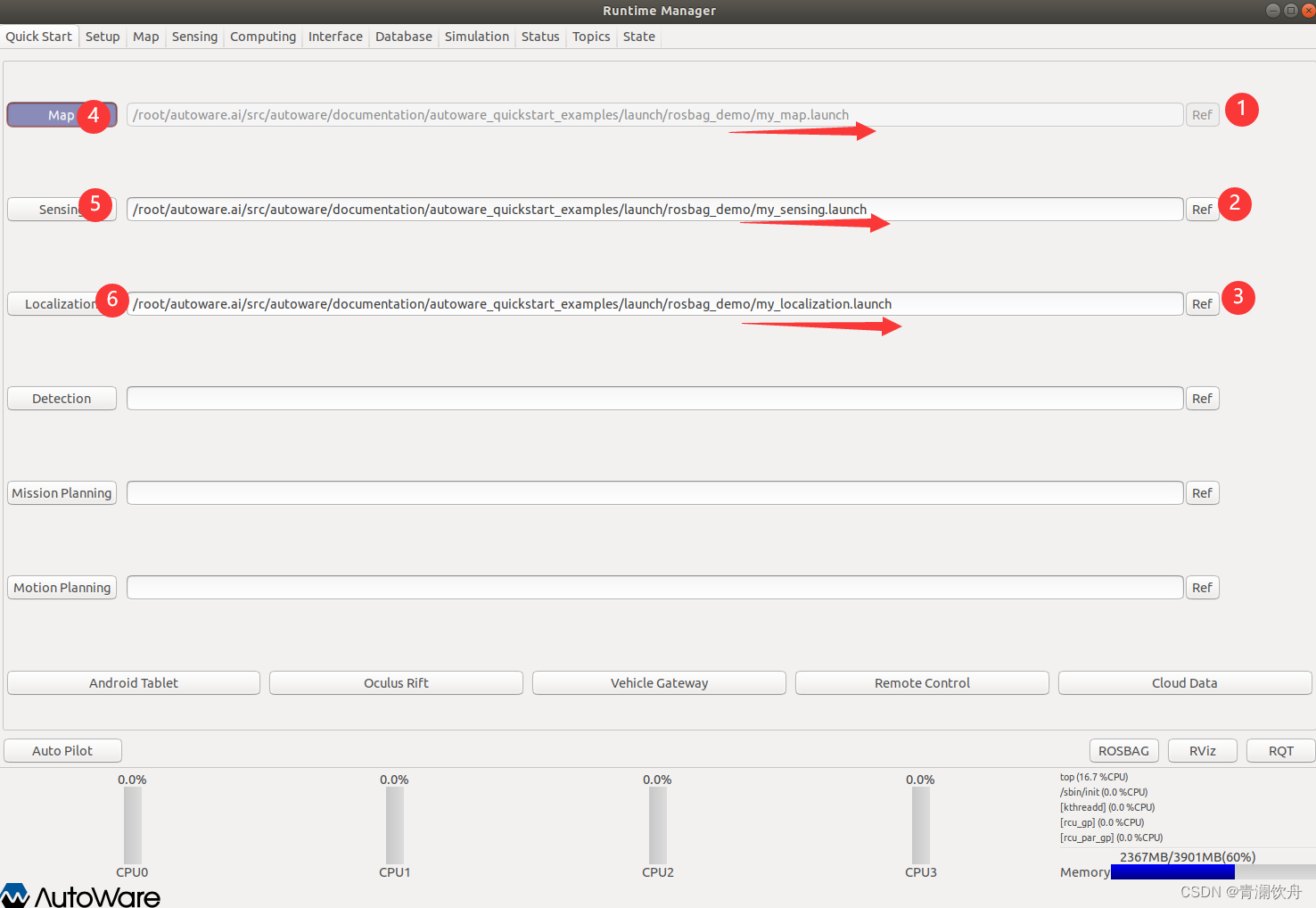The height and width of the screenshot is (908, 1316).
Task: Open the Computing tab
Action: (x=263, y=37)
